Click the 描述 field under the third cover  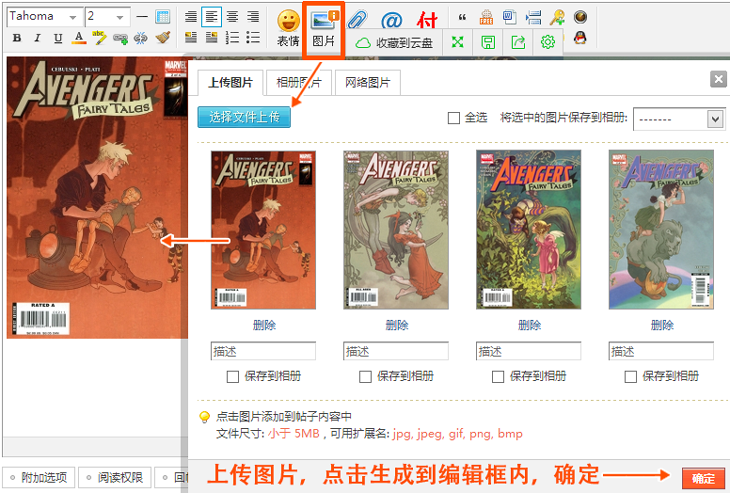(528, 351)
